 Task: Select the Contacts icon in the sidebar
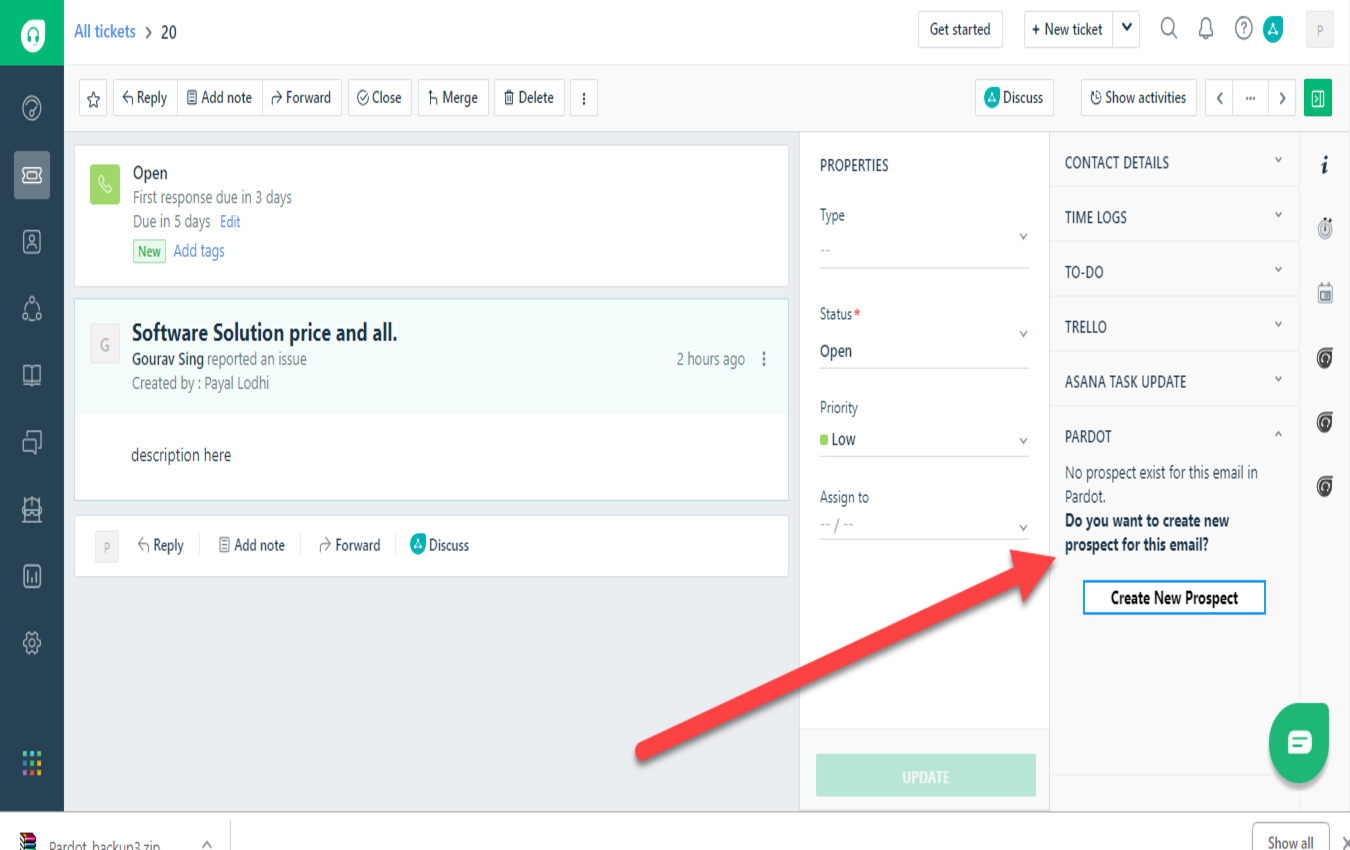pyautogui.click(x=32, y=241)
